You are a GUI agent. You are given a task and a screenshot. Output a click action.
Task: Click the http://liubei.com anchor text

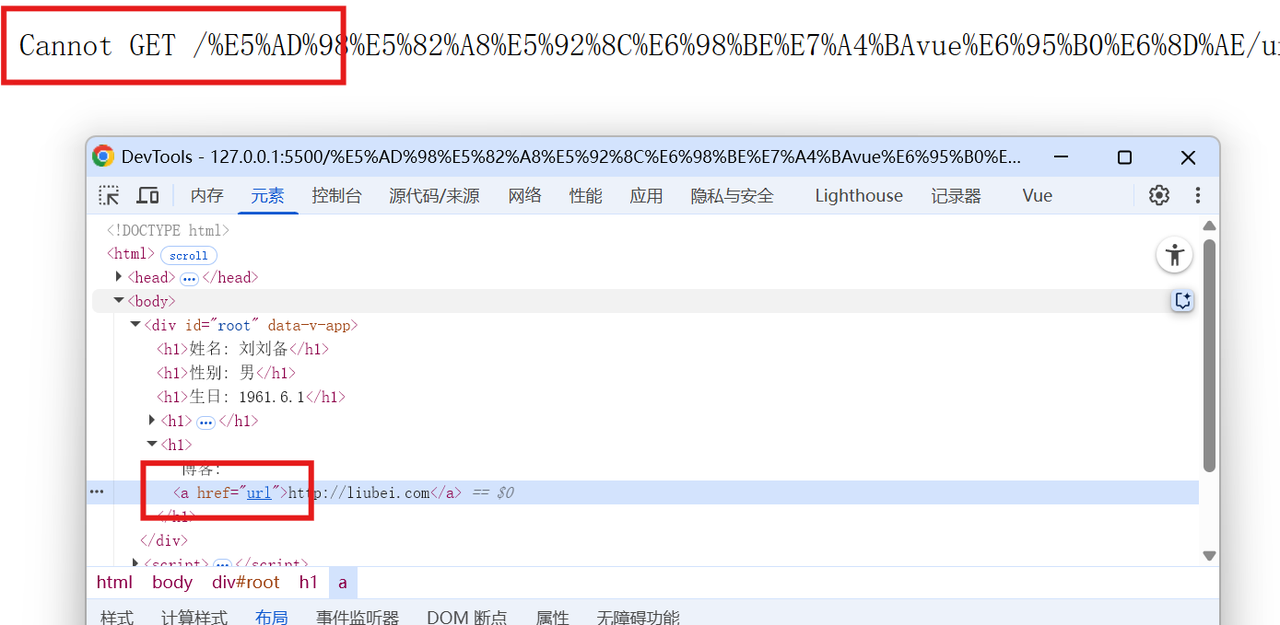359,493
